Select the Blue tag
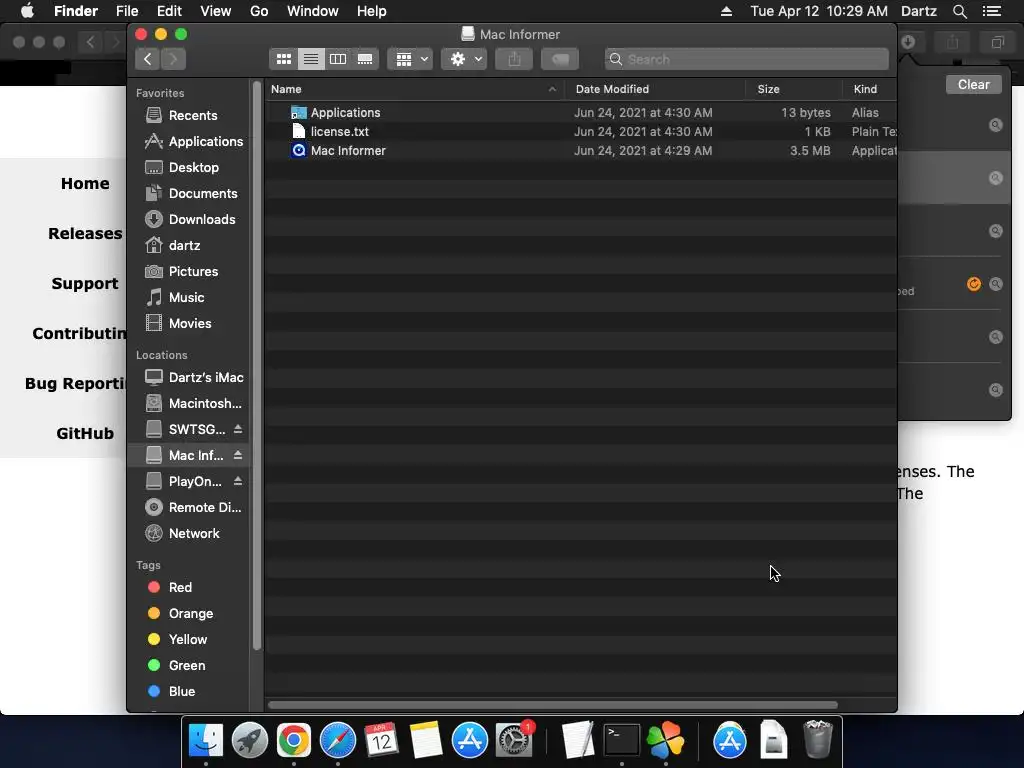 pyautogui.click(x=189, y=691)
